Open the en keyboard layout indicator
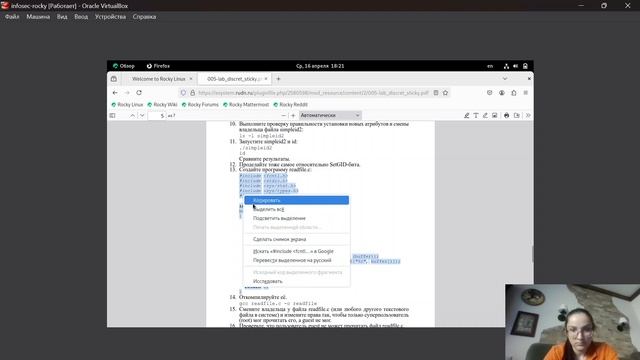The width and height of the screenshot is (640, 360). tap(490, 66)
